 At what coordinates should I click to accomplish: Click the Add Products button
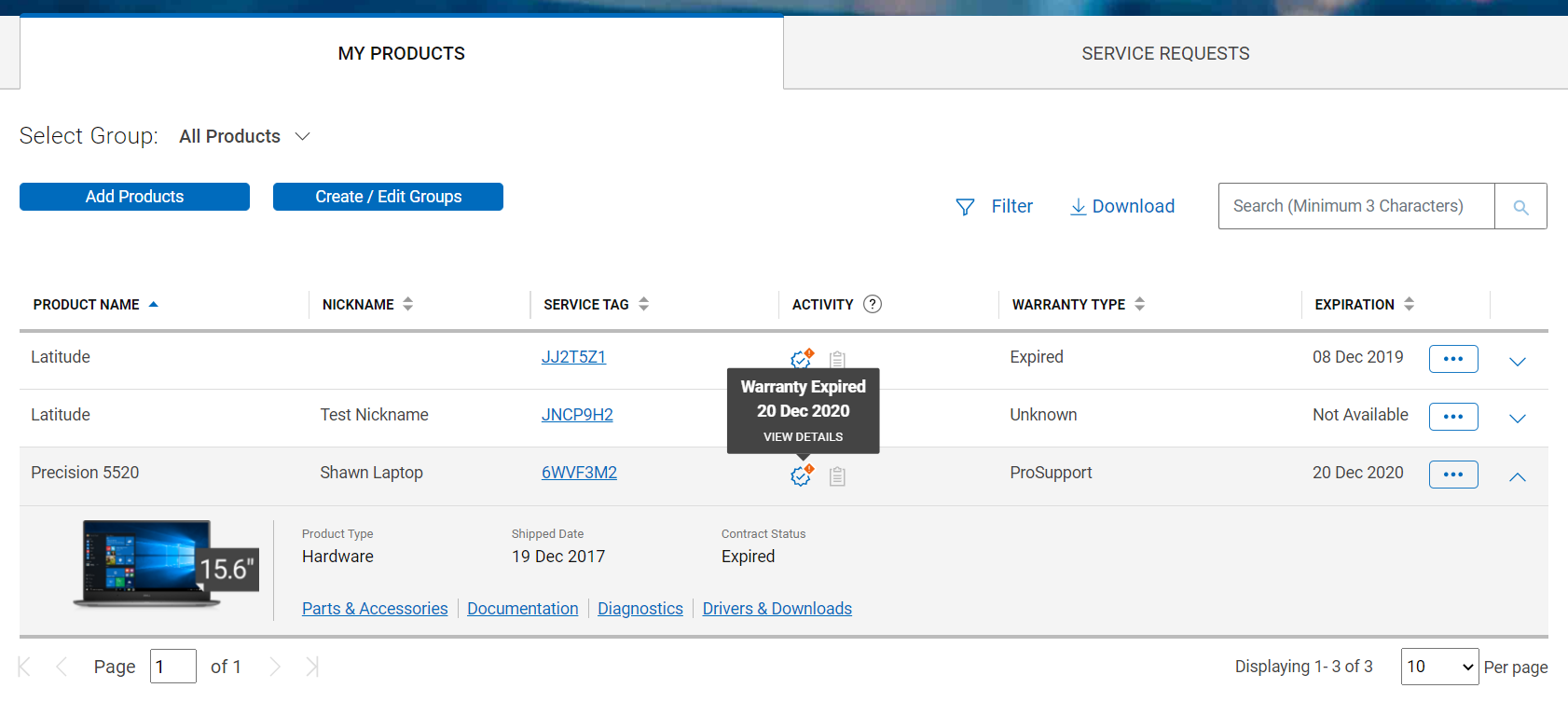[x=134, y=197]
